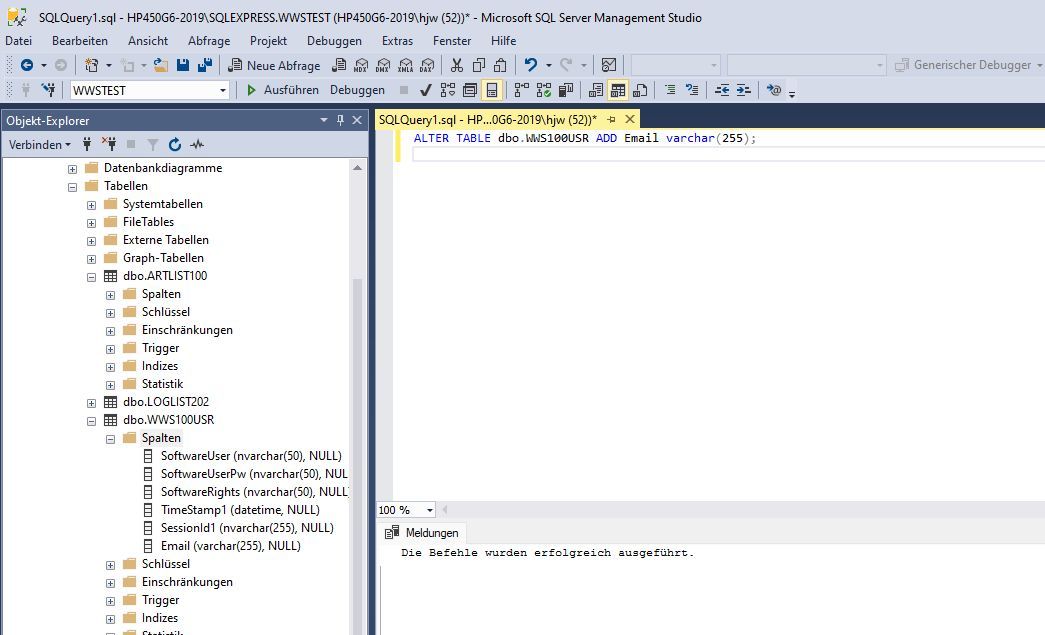Open the Fenster menu
This screenshot has height=635, width=1045.
click(x=452, y=41)
